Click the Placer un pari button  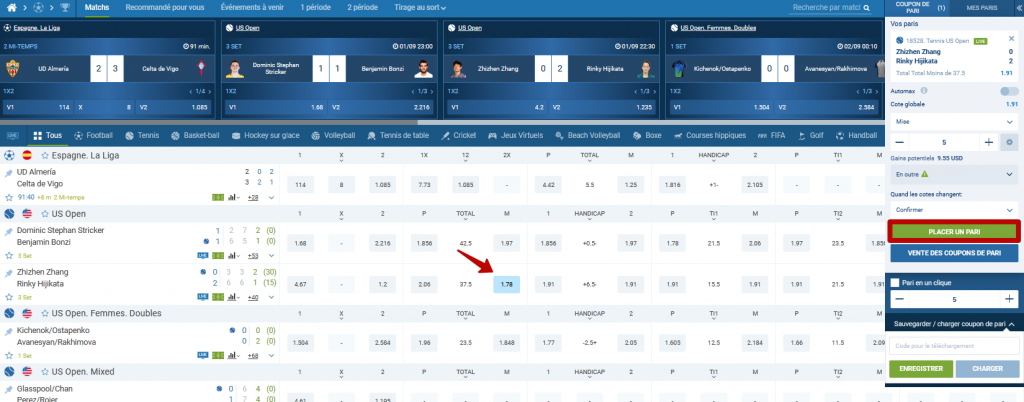(952, 231)
